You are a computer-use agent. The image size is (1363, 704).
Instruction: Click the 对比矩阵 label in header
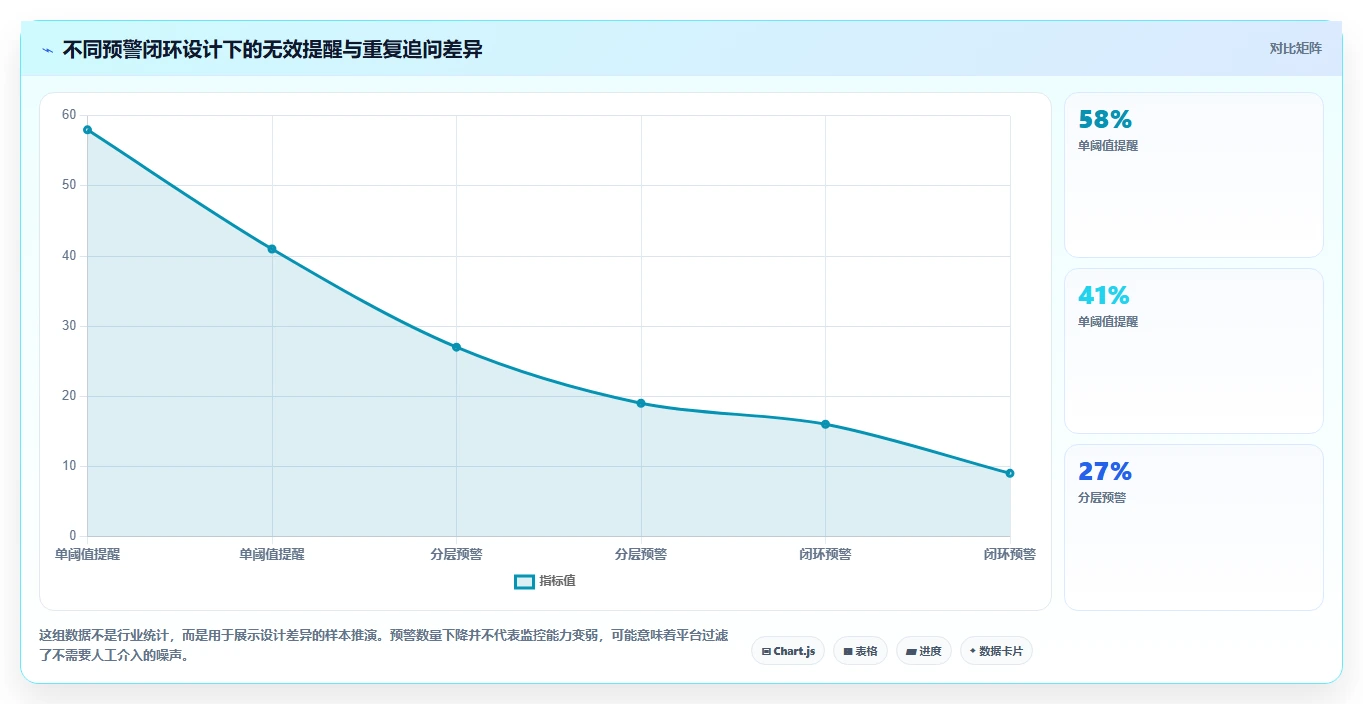point(1295,49)
